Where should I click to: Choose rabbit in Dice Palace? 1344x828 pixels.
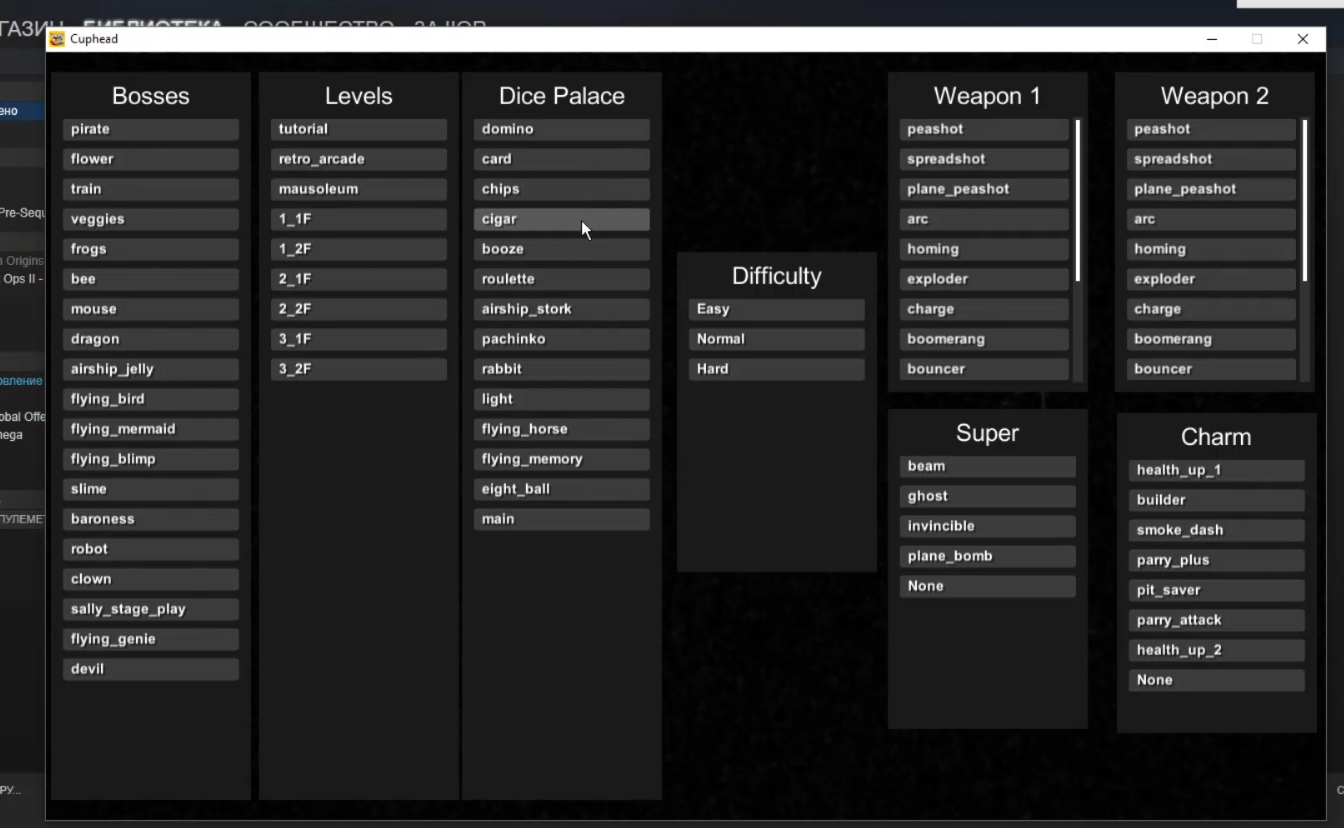click(562, 370)
